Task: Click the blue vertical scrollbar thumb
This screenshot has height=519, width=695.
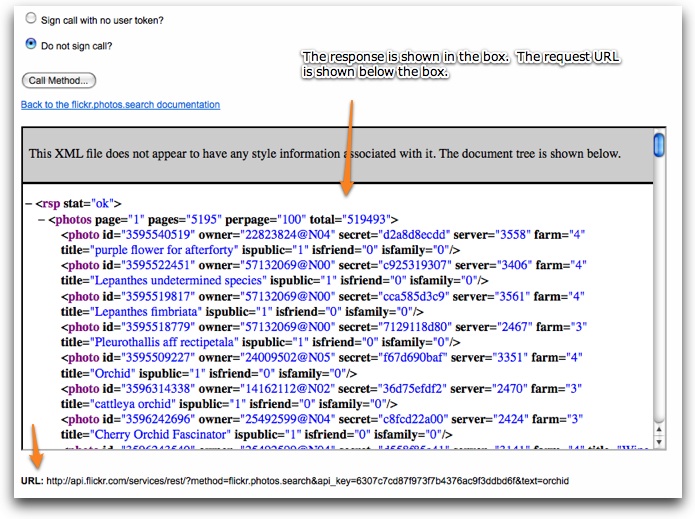Action: pyautogui.click(x=659, y=145)
